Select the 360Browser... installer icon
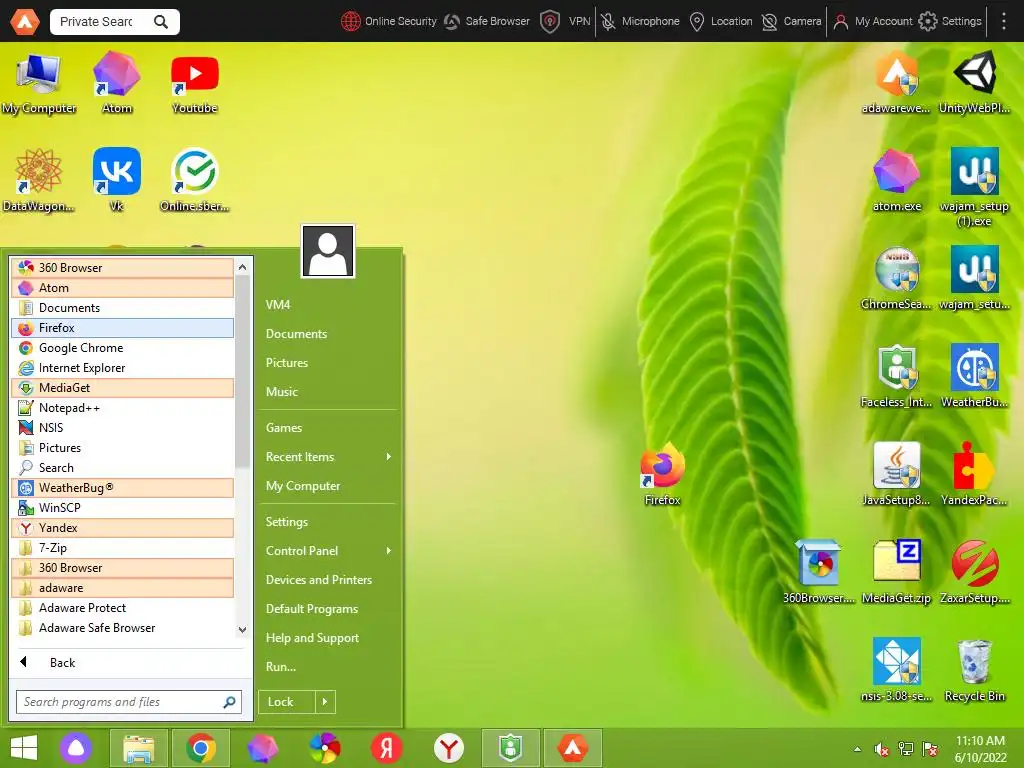Viewport: 1024px width, 768px height. (x=819, y=573)
